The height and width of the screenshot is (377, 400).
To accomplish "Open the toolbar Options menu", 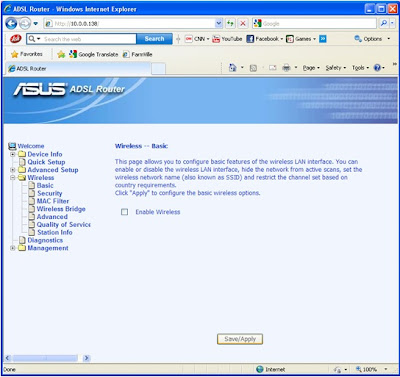I will [372, 39].
